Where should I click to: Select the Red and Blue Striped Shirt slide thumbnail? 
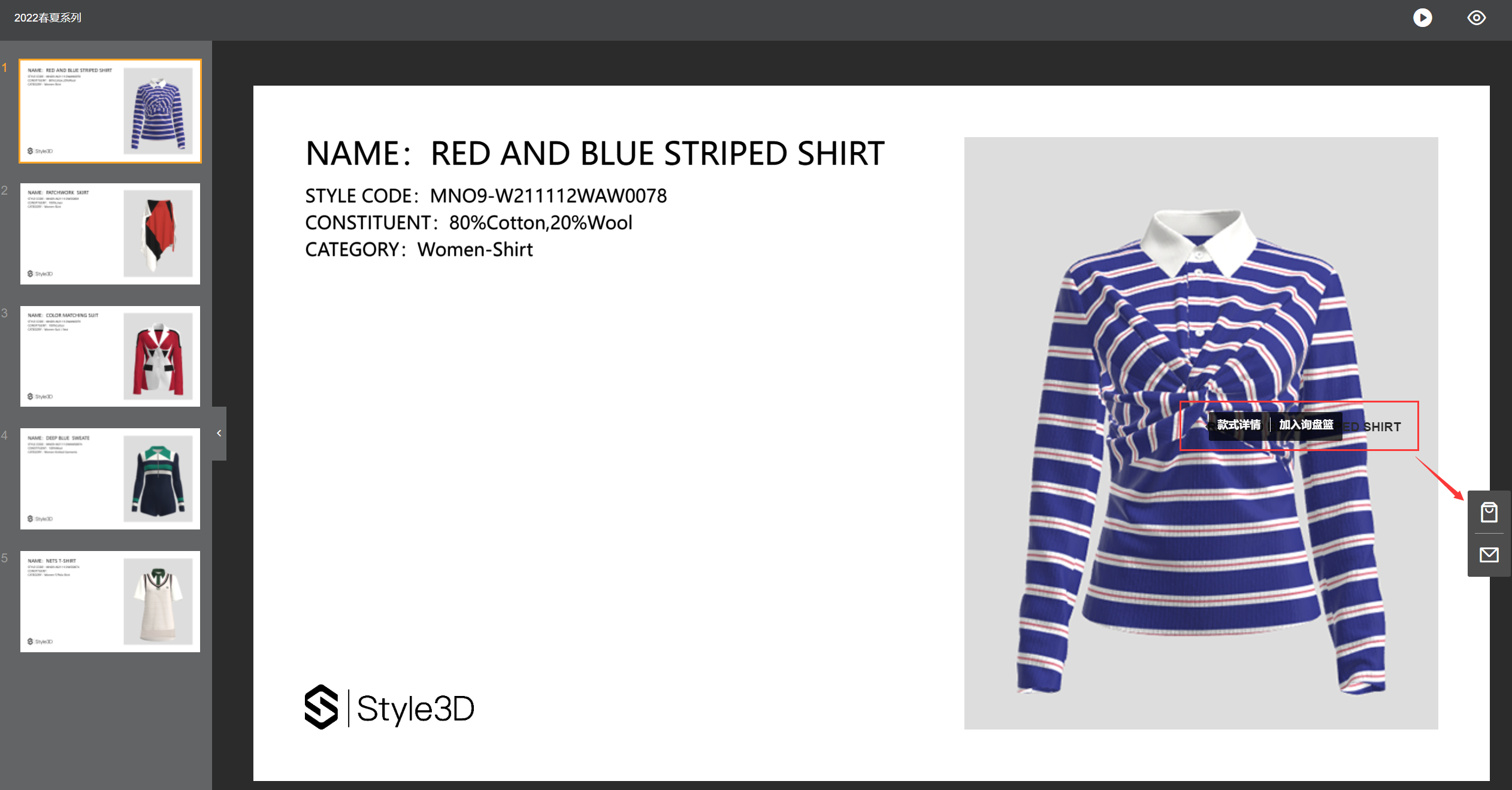coord(110,111)
